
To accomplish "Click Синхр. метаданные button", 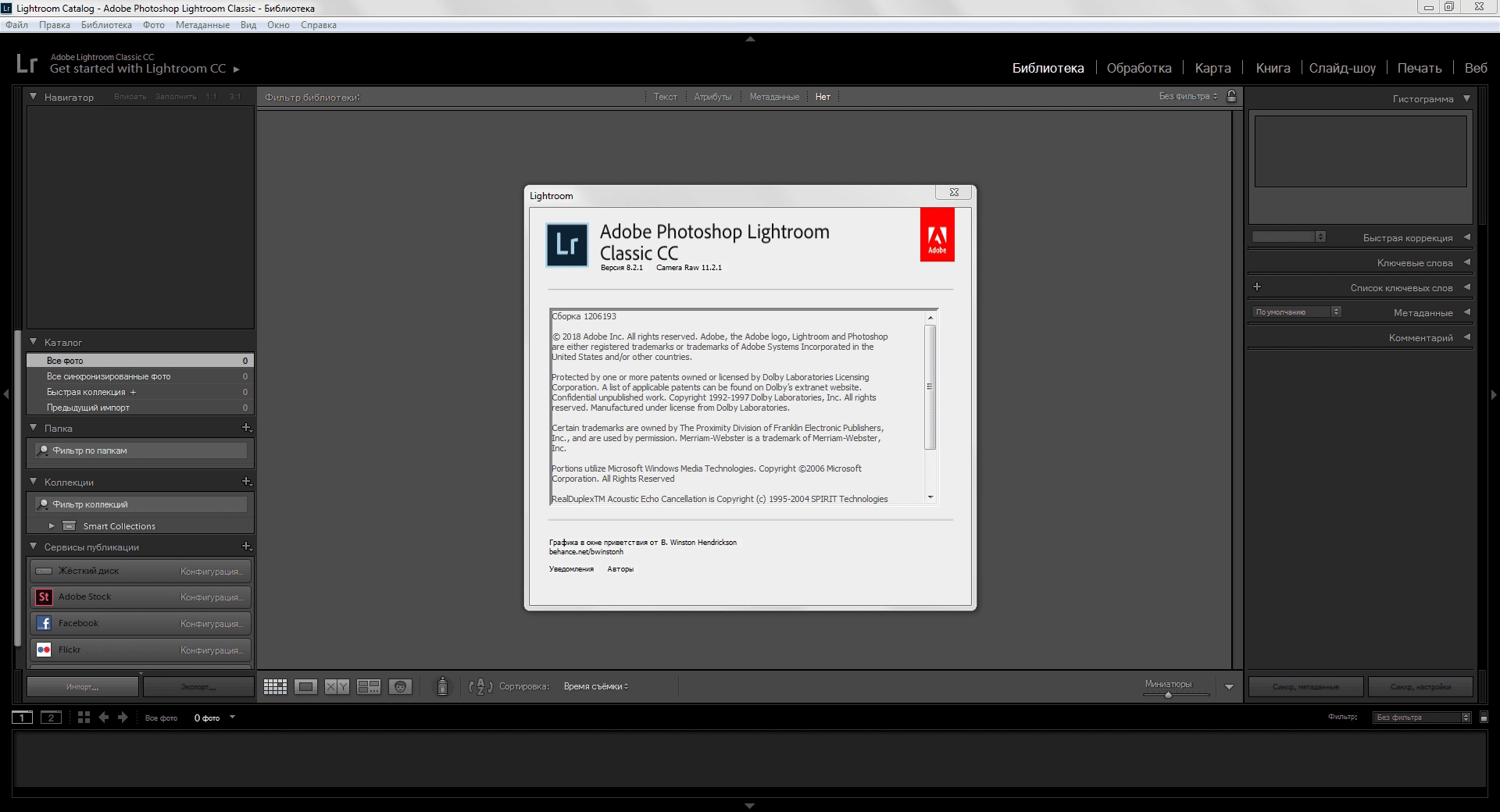I will (1305, 687).
